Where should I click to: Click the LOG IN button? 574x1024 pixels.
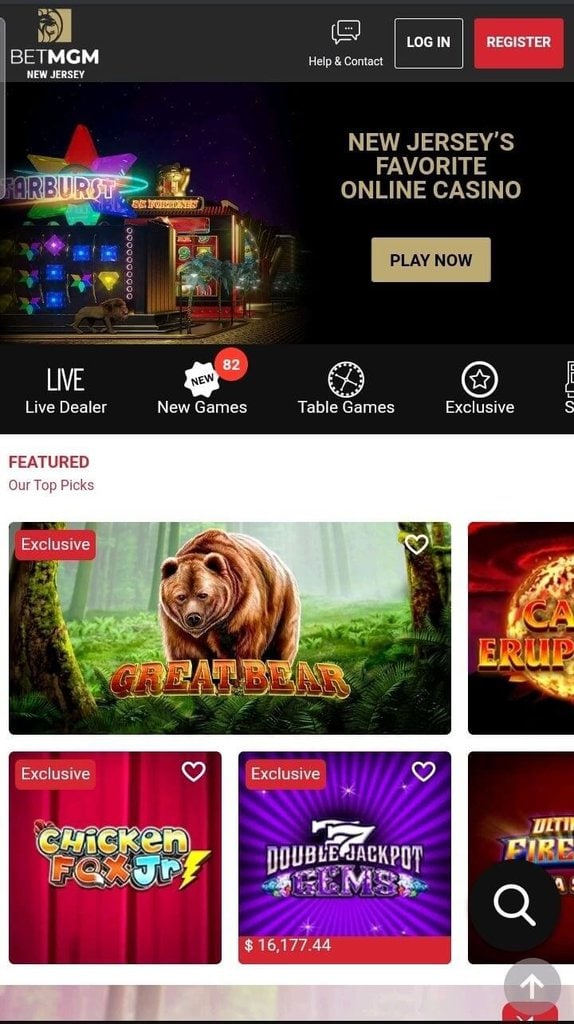click(428, 43)
